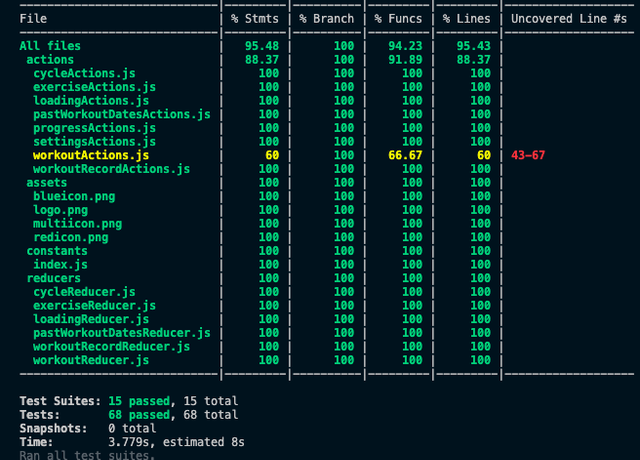Click the '% Branch' column header
640x460 pixels.
327,19
